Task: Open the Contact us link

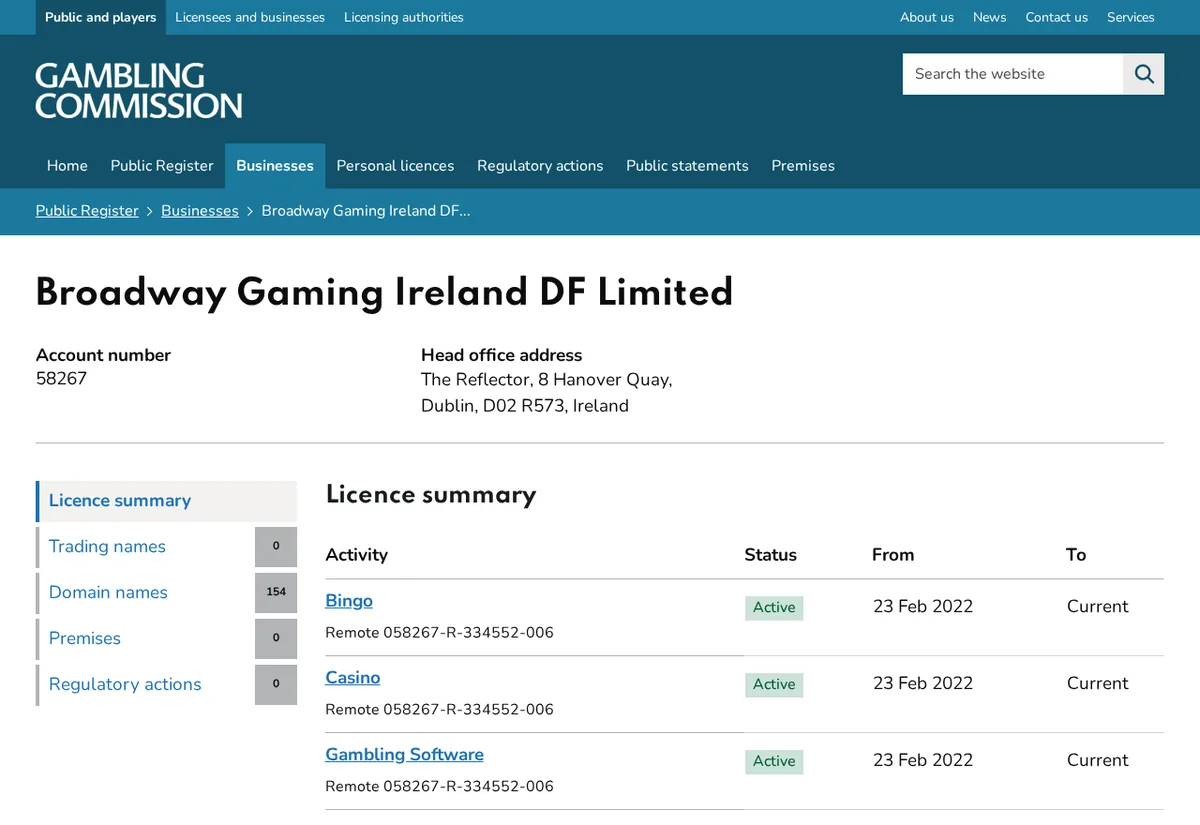Action: (x=1057, y=17)
